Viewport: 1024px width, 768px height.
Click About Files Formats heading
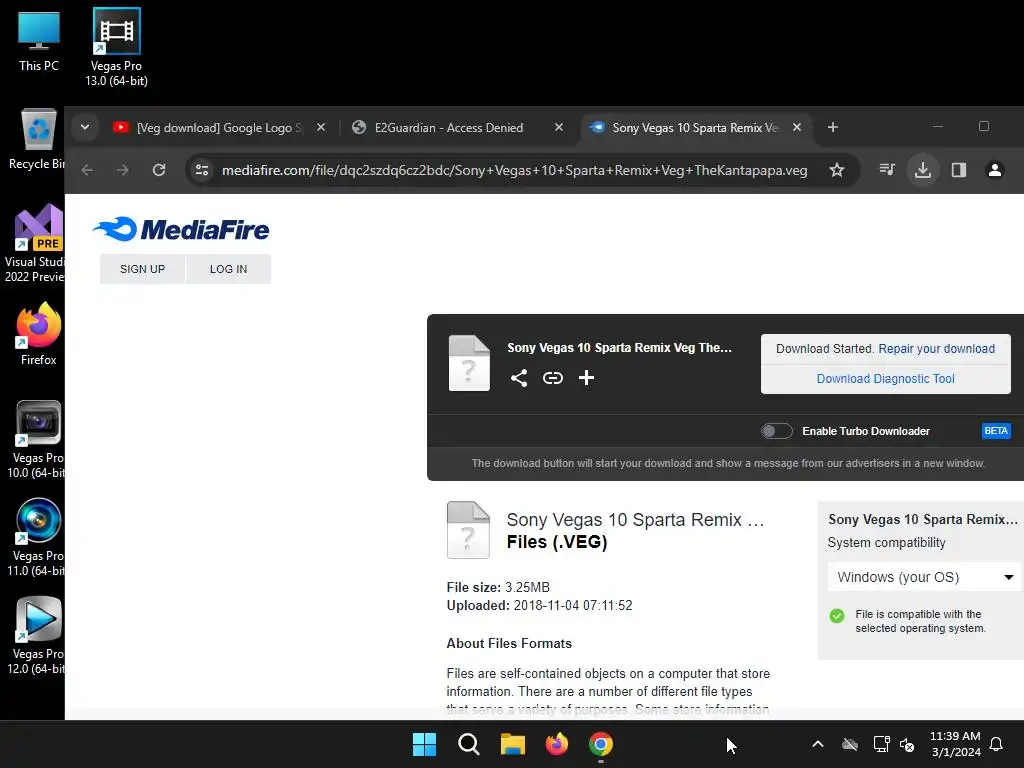pyautogui.click(x=509, y=643)
